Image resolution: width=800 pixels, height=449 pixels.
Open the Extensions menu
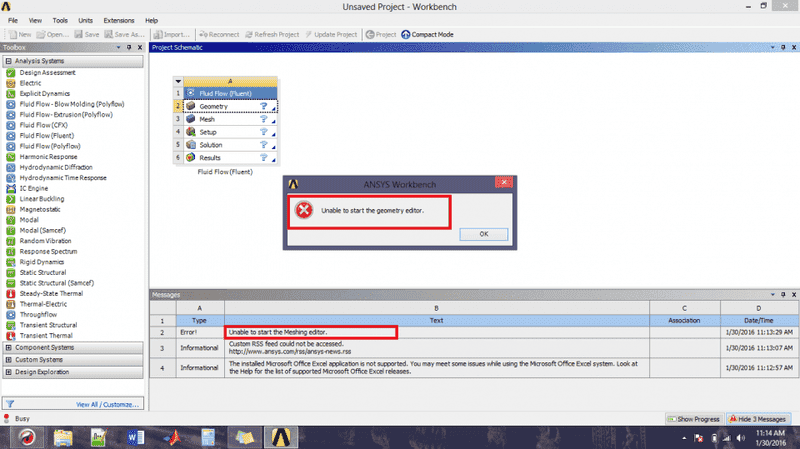(119, 21)
